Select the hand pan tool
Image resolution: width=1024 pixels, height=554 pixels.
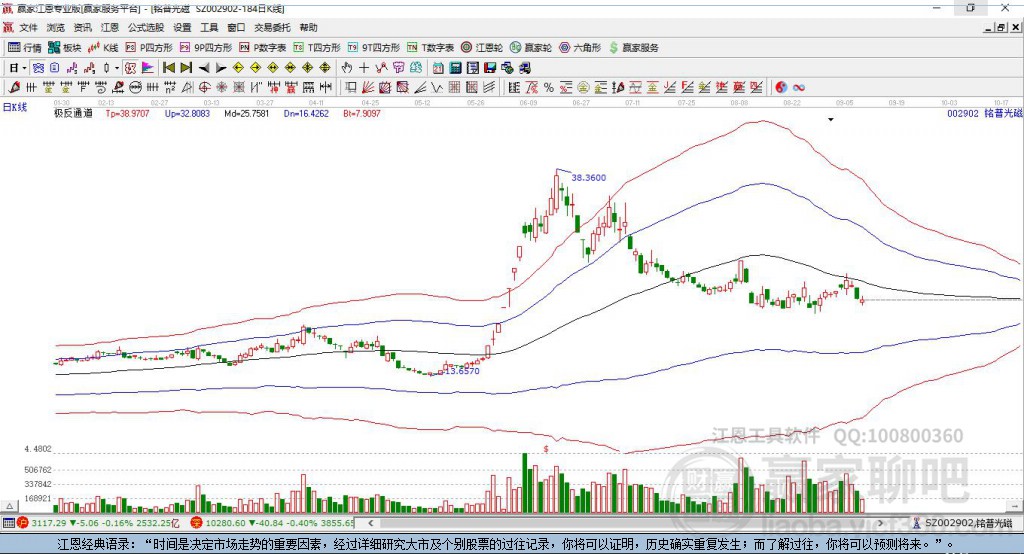[347, 68]
